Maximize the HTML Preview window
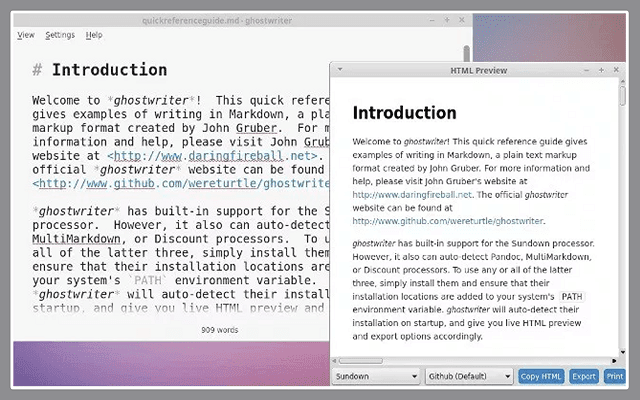 coord(601,70)
